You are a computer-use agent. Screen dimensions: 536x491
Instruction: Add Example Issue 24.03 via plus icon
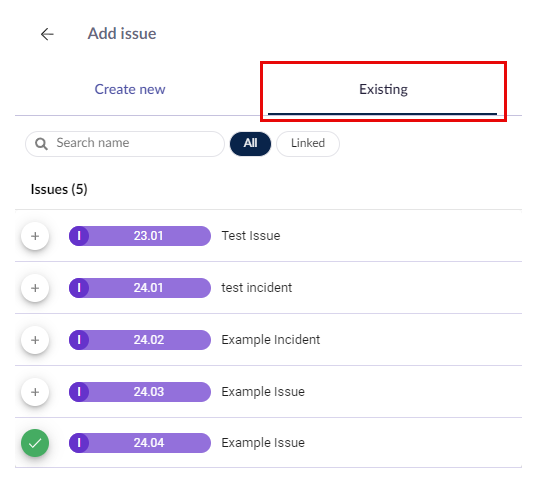click(35, 392)
